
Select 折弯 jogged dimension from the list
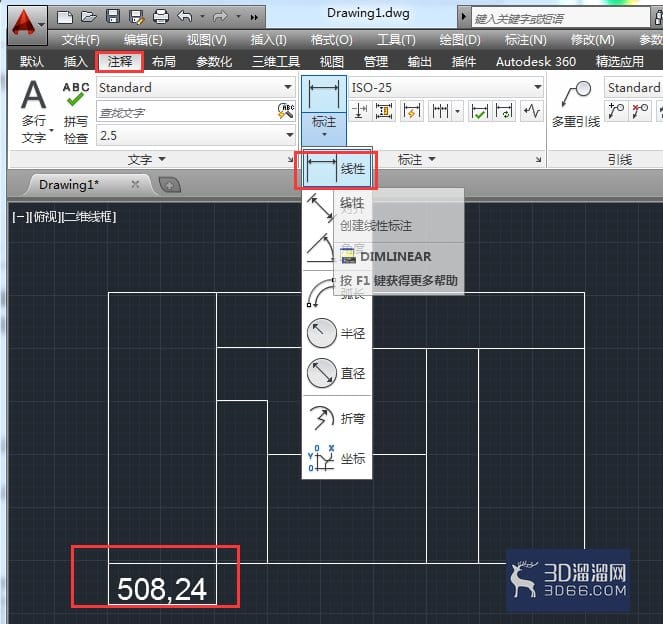point(337,418)
